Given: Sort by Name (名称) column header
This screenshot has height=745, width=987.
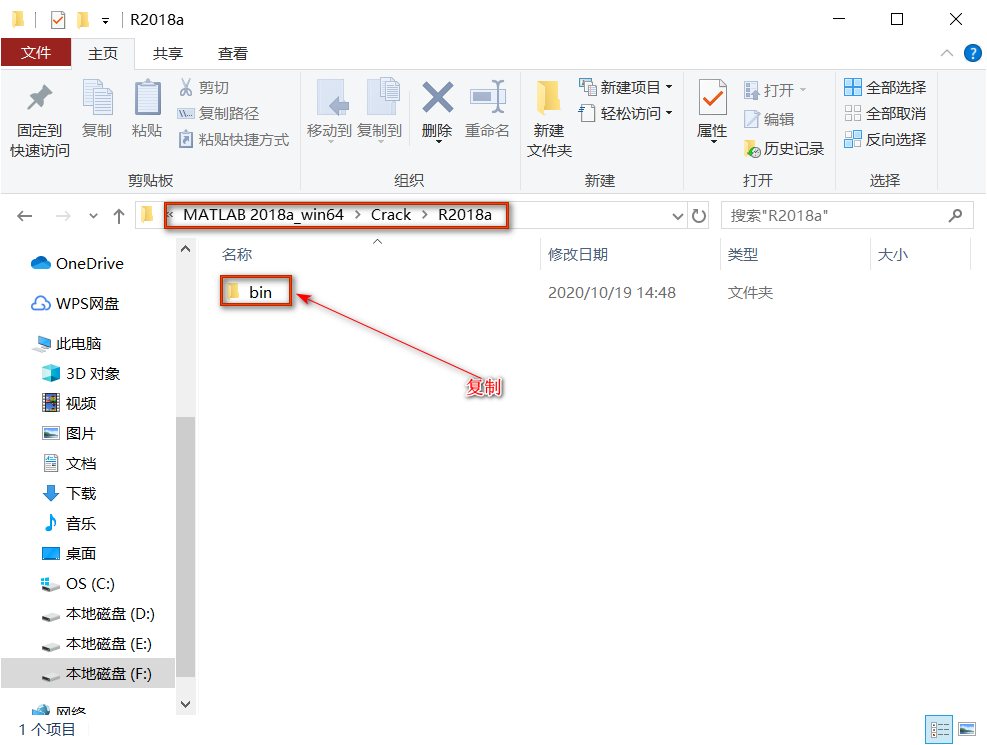Looking at the screenshot, I should 237,255.
